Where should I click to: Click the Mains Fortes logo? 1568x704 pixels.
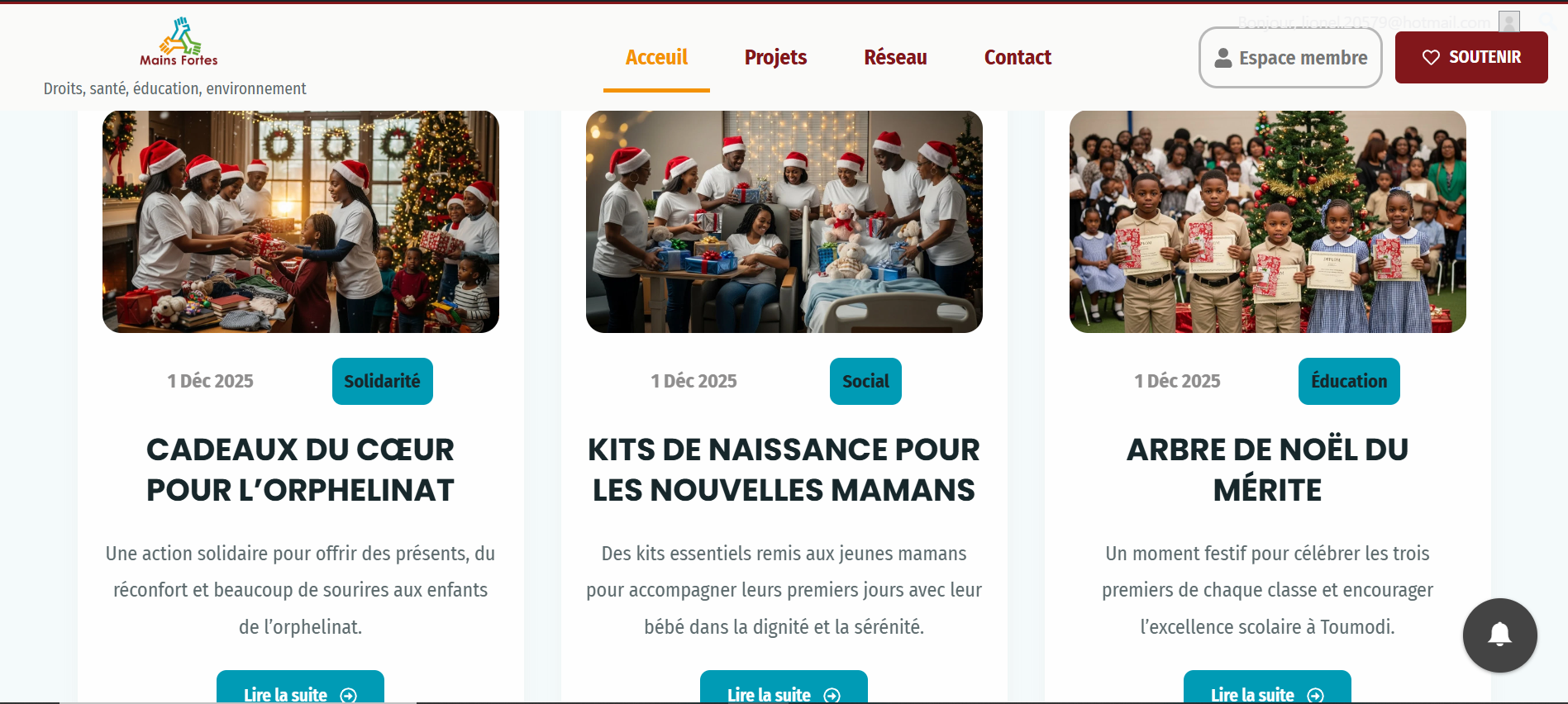click(179, 41)
